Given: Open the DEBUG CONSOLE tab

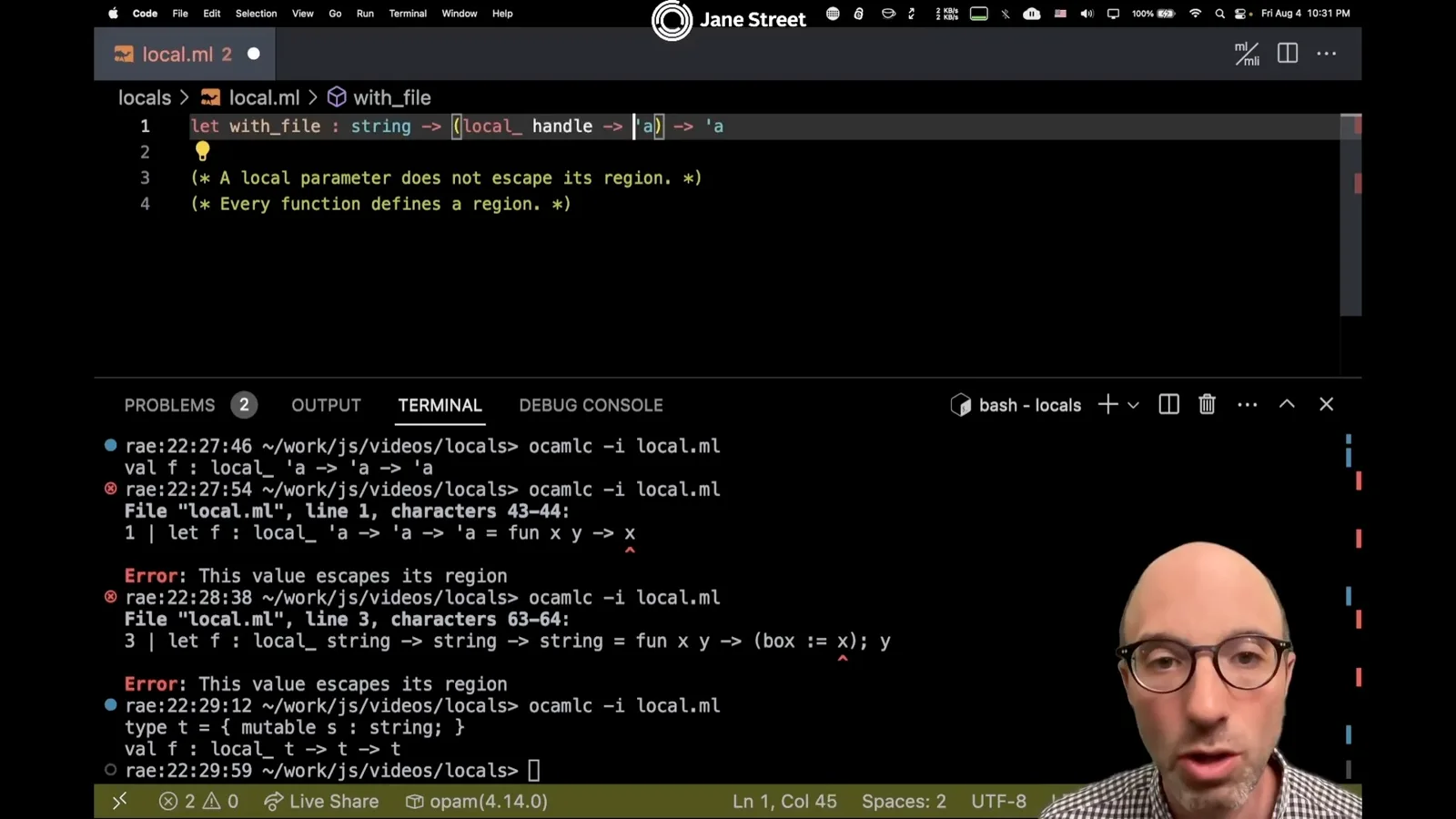Looking at the screenshot, I should 591,405.
